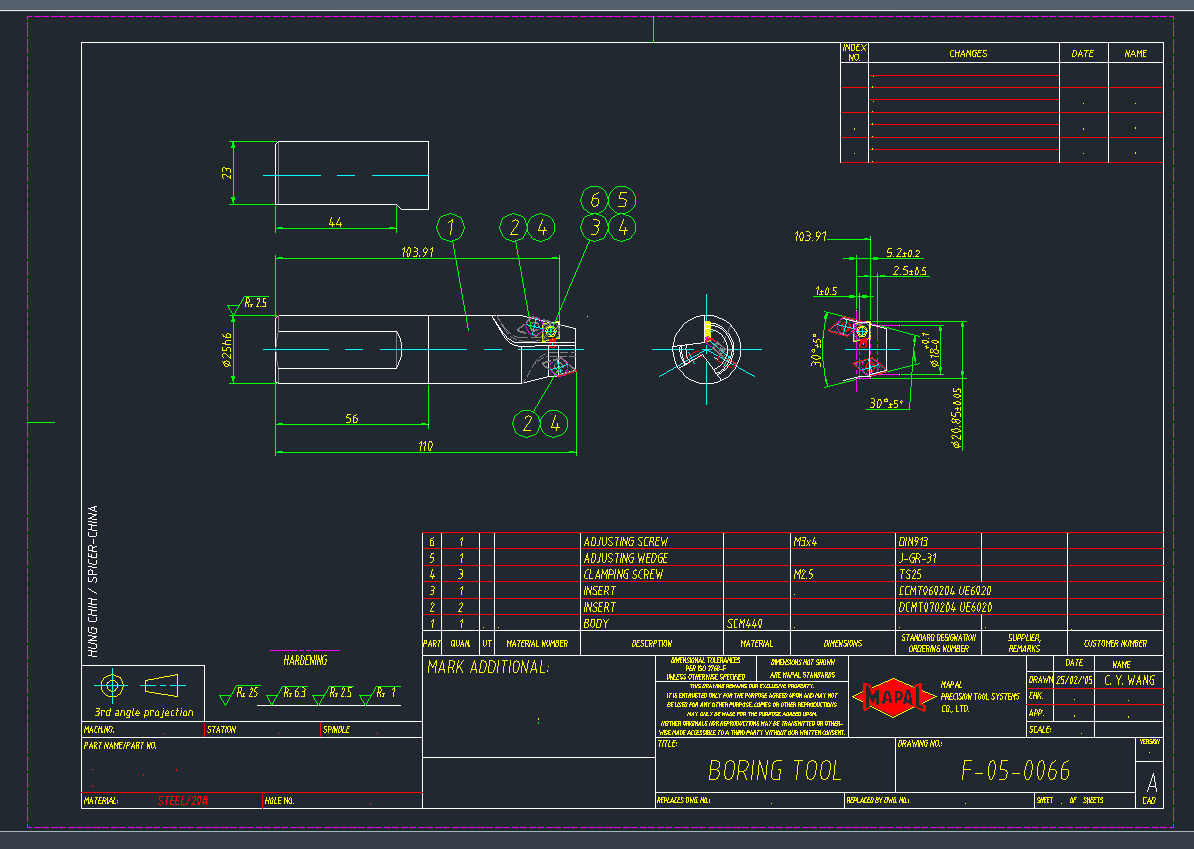This screenshot has width=1194, height=849.
Task: Click the Ra 6.3 surface finish symbol
Action: point(286,693)
